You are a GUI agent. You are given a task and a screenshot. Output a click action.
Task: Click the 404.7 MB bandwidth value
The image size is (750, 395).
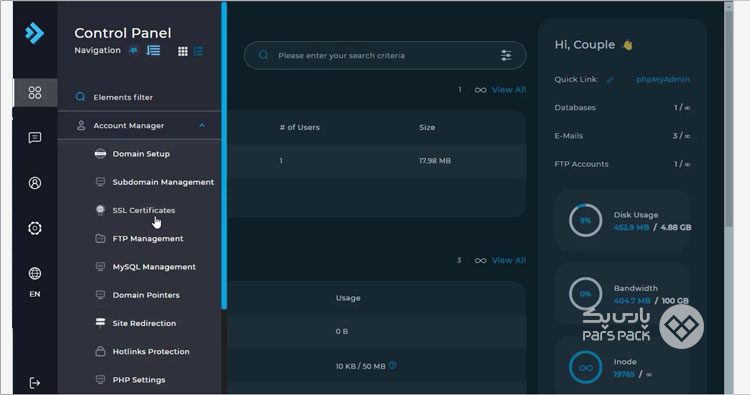point(632,301)
